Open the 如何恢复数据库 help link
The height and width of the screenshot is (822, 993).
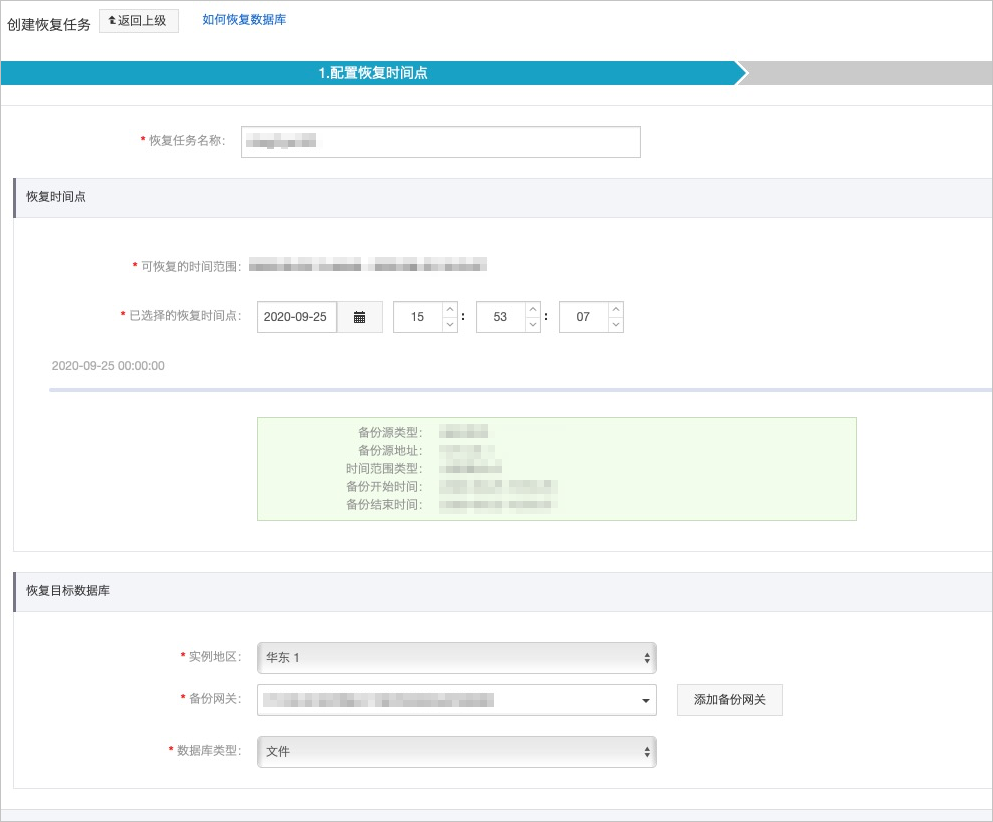coord(244,20)
